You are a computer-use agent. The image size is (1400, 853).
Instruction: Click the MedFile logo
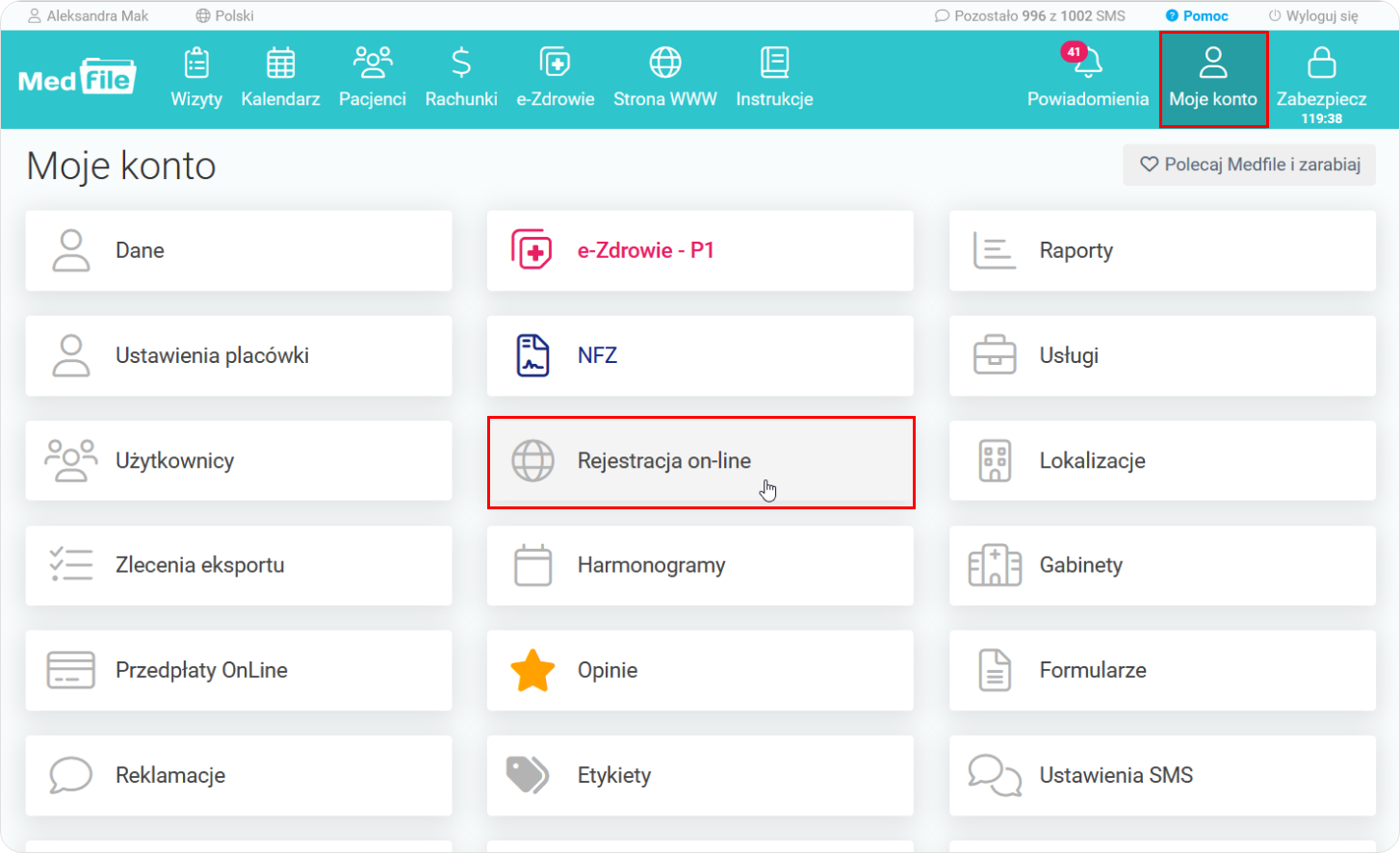click(77, 77)
